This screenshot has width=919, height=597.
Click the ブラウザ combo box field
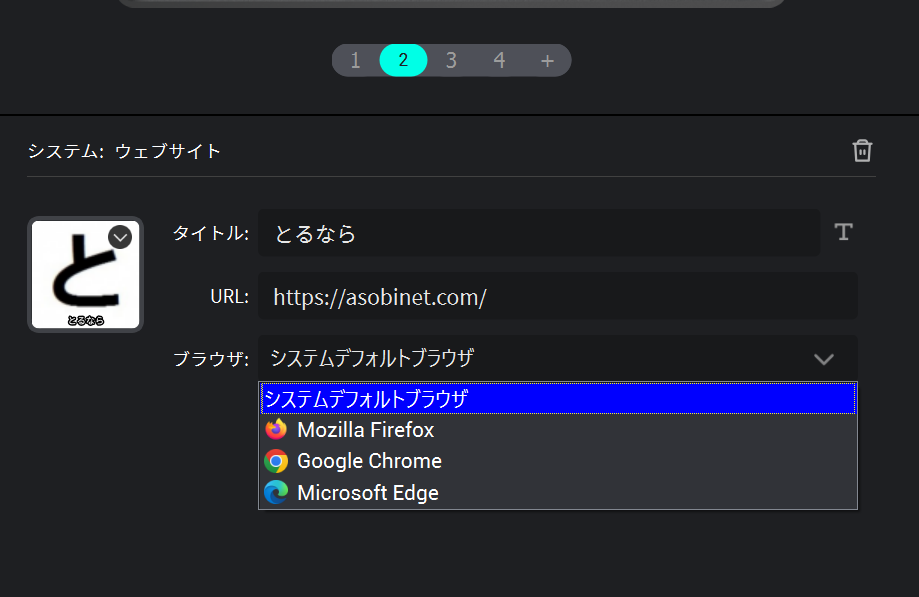point(540,359)
